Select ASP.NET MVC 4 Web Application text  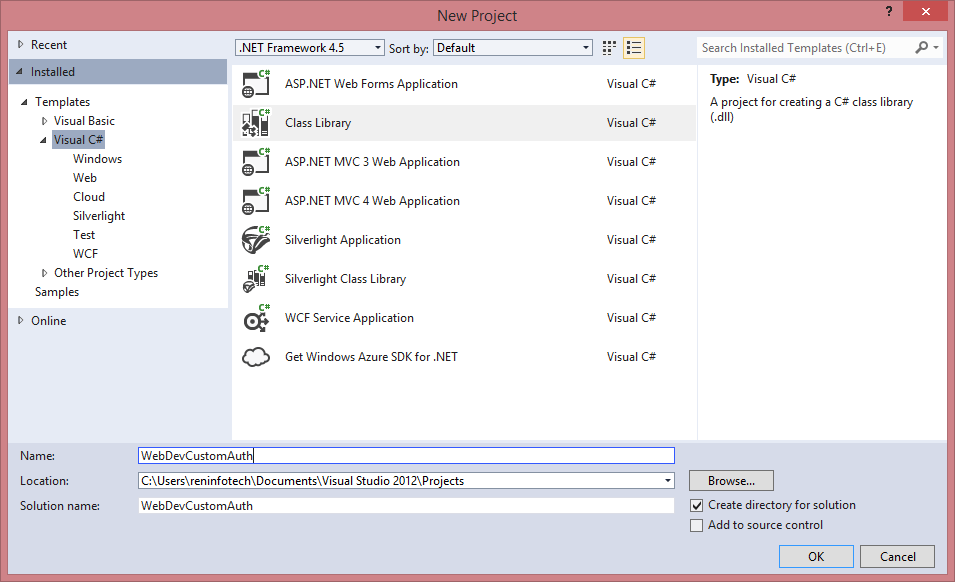(x=372, y=201)
